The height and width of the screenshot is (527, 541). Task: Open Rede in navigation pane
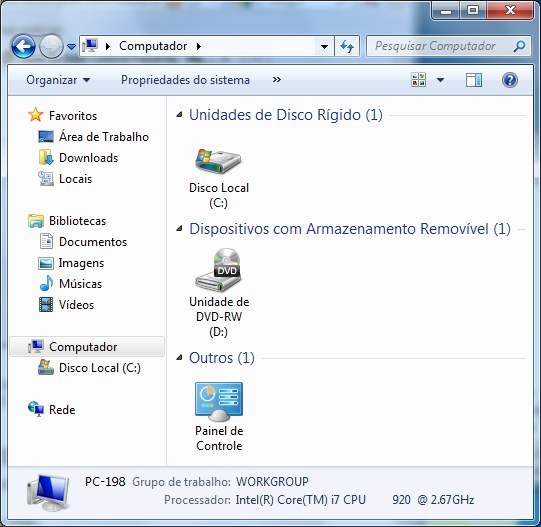pos(62,410)
